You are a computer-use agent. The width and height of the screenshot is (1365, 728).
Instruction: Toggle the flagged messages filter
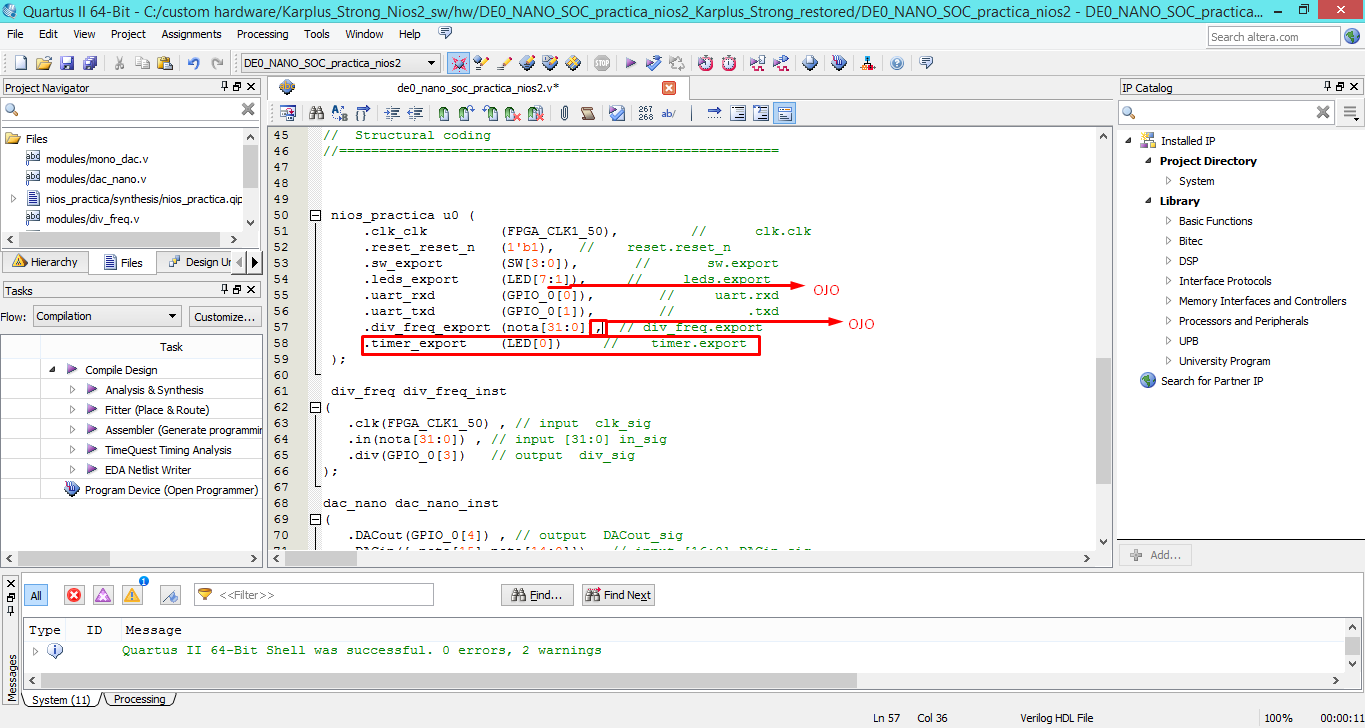(170, 595)
